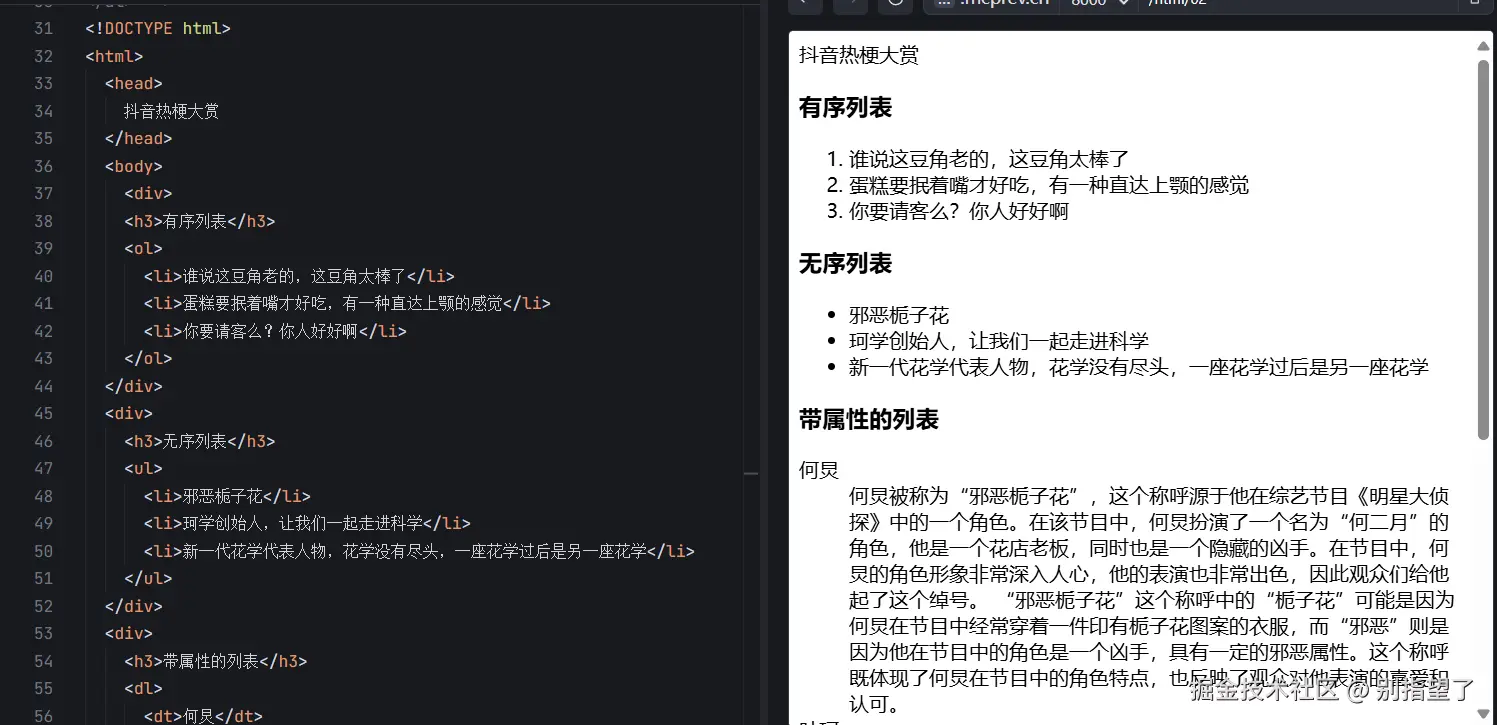Click the preview scrollbar up arrow

click(1484, 46)
